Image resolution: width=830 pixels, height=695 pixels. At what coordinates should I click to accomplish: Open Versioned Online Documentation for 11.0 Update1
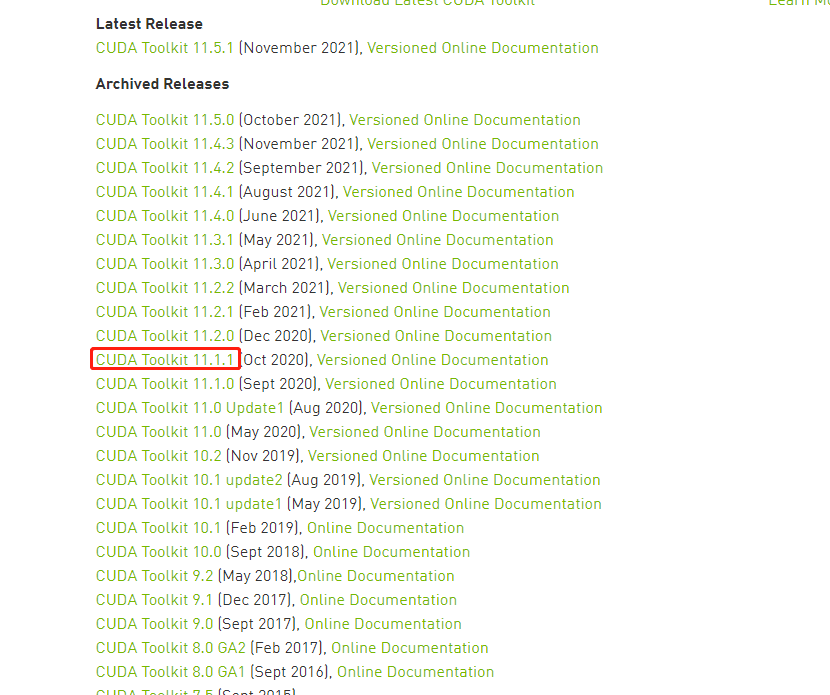coord(486,408)
